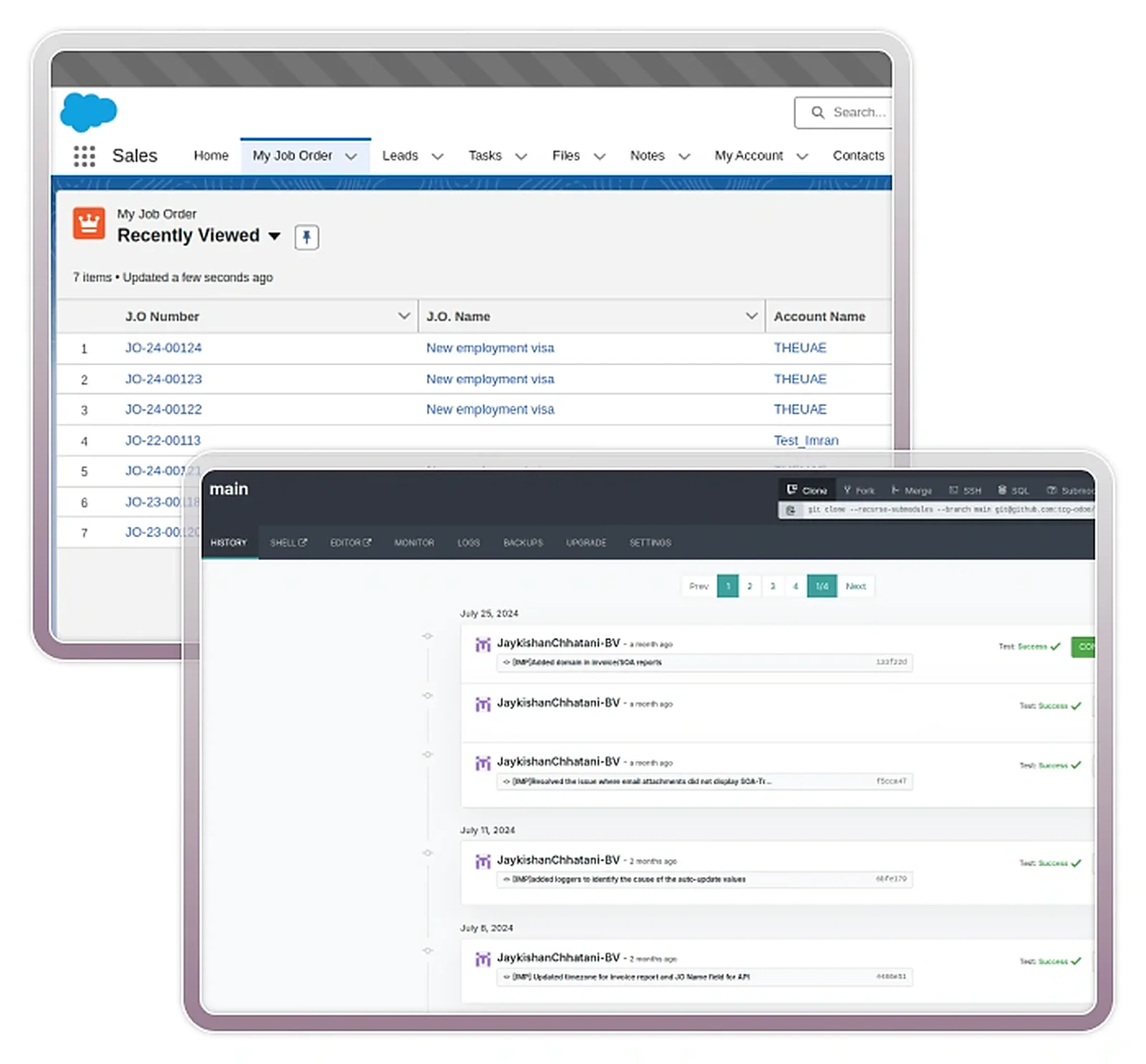1146x1064 pixels.
Task: Open 'New employment visa' in the JO-24-00124 row
Action: click(490, 348)
